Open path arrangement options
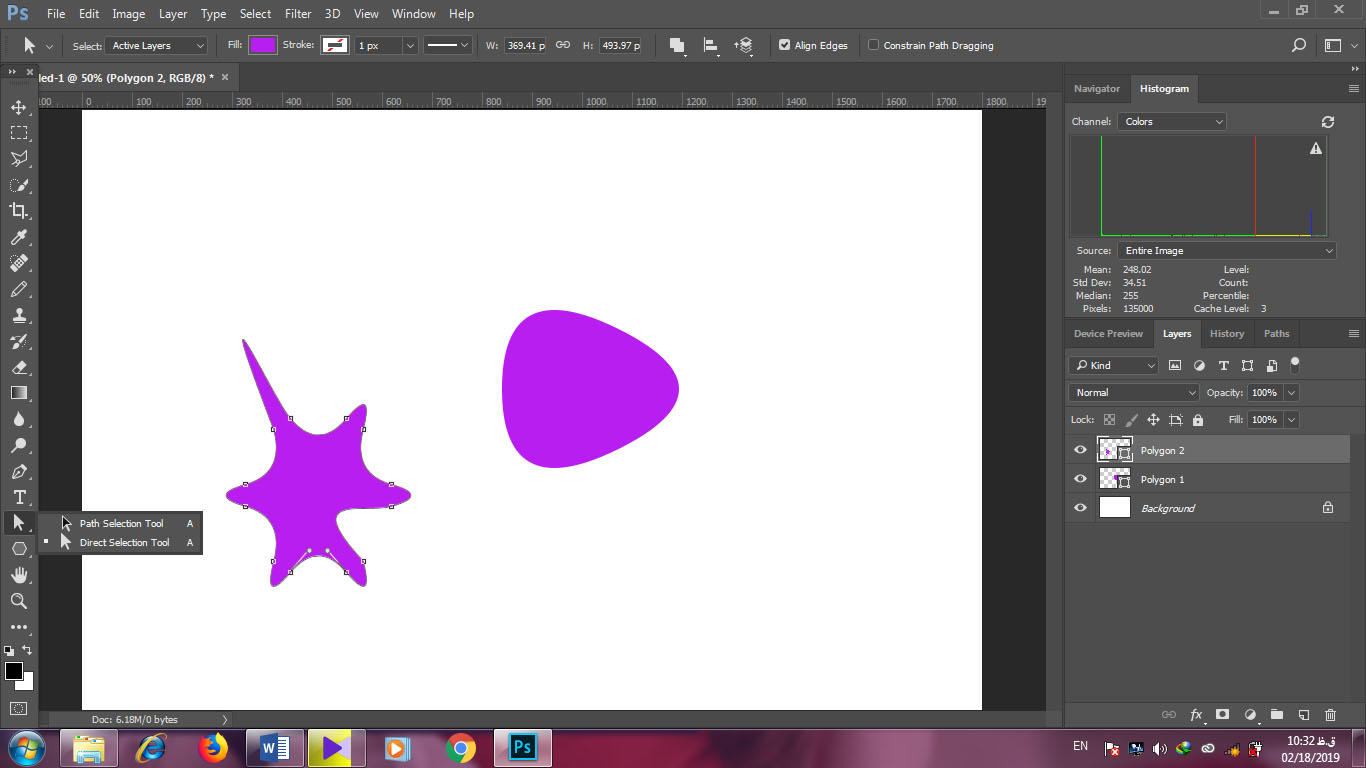This screenshot has height=768, width=1366. tap(743, 45)
